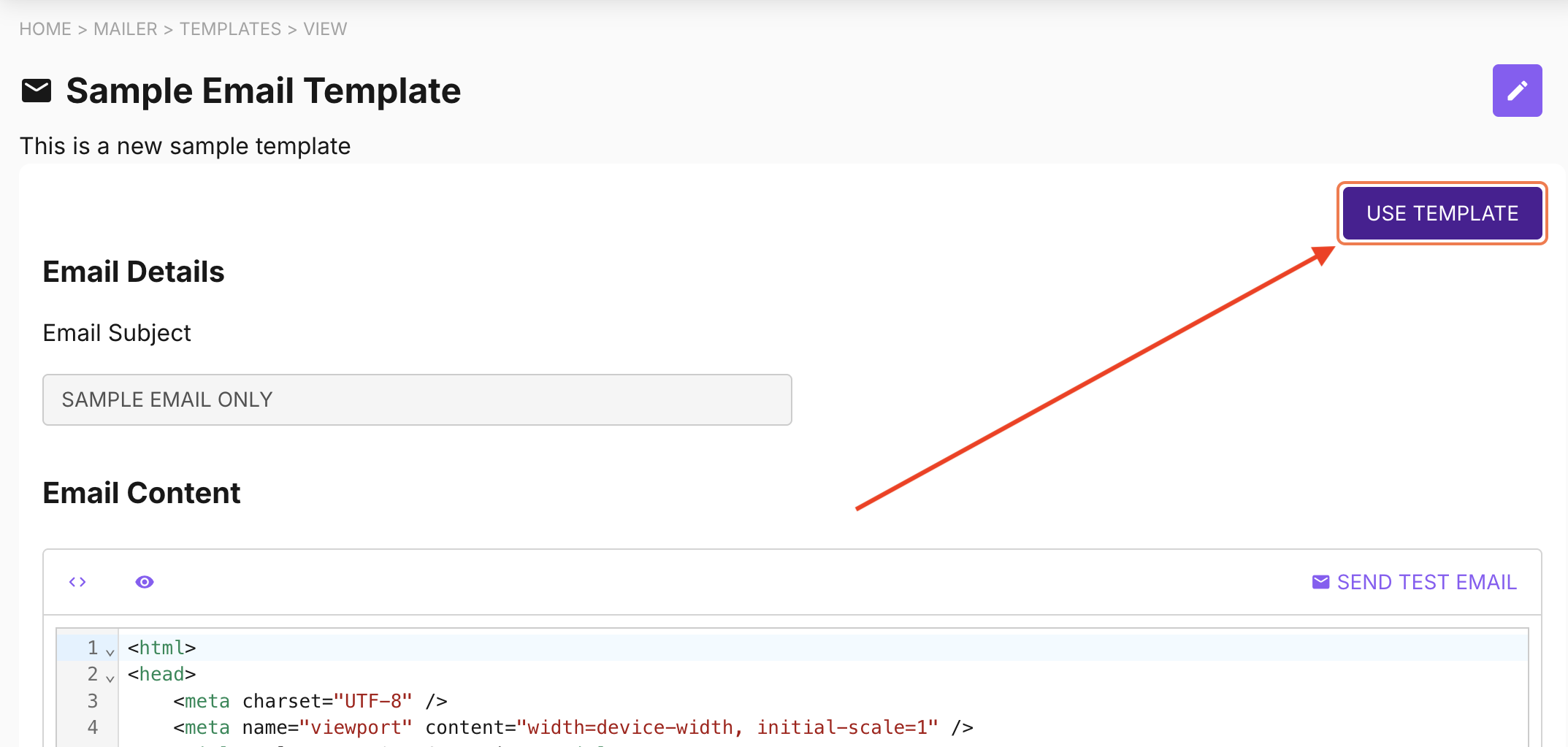
Task: Click the 'Email Details' heading
Action: [x=134, y=272]
